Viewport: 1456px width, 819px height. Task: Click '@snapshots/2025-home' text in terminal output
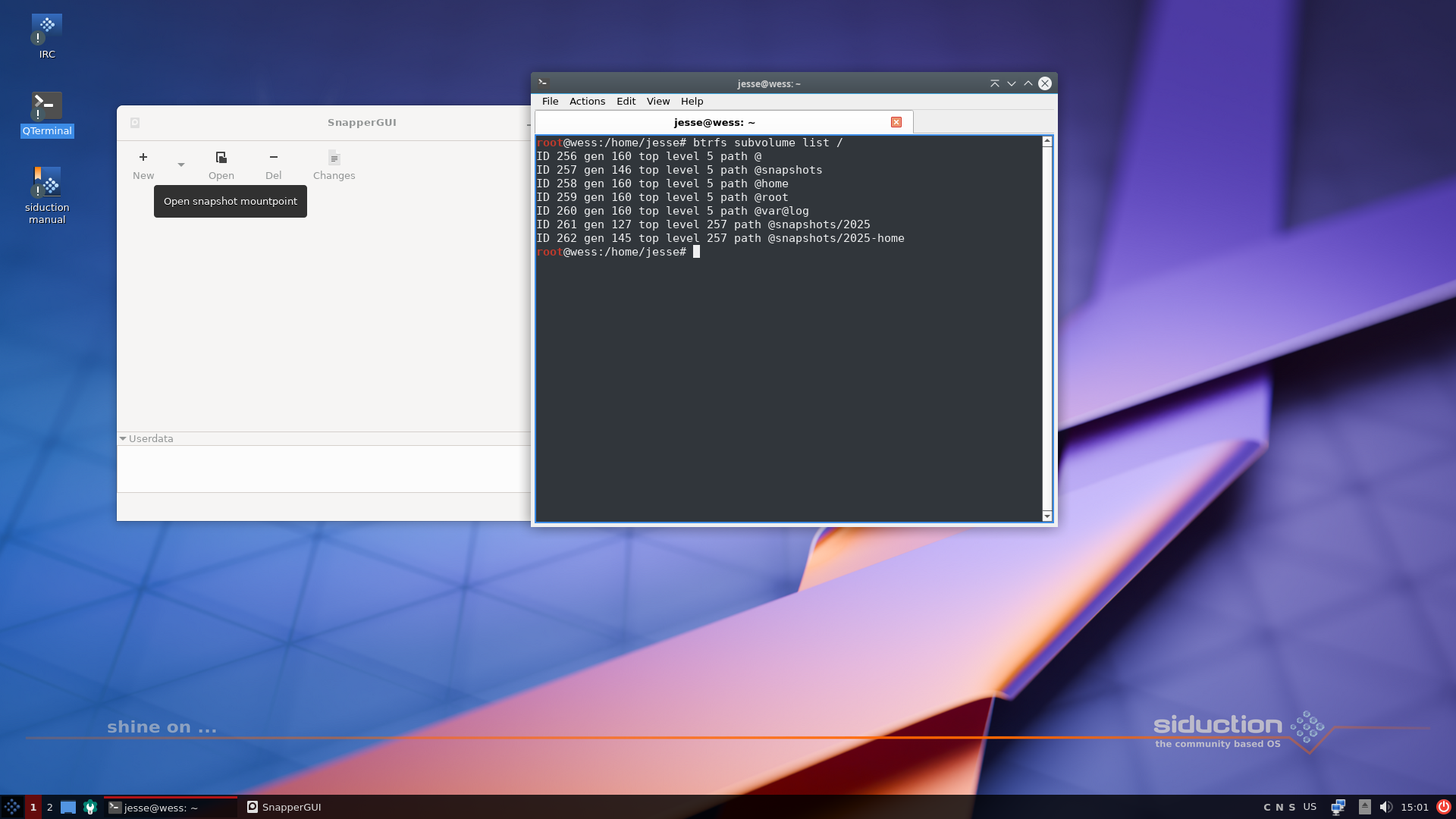point(836,238)
